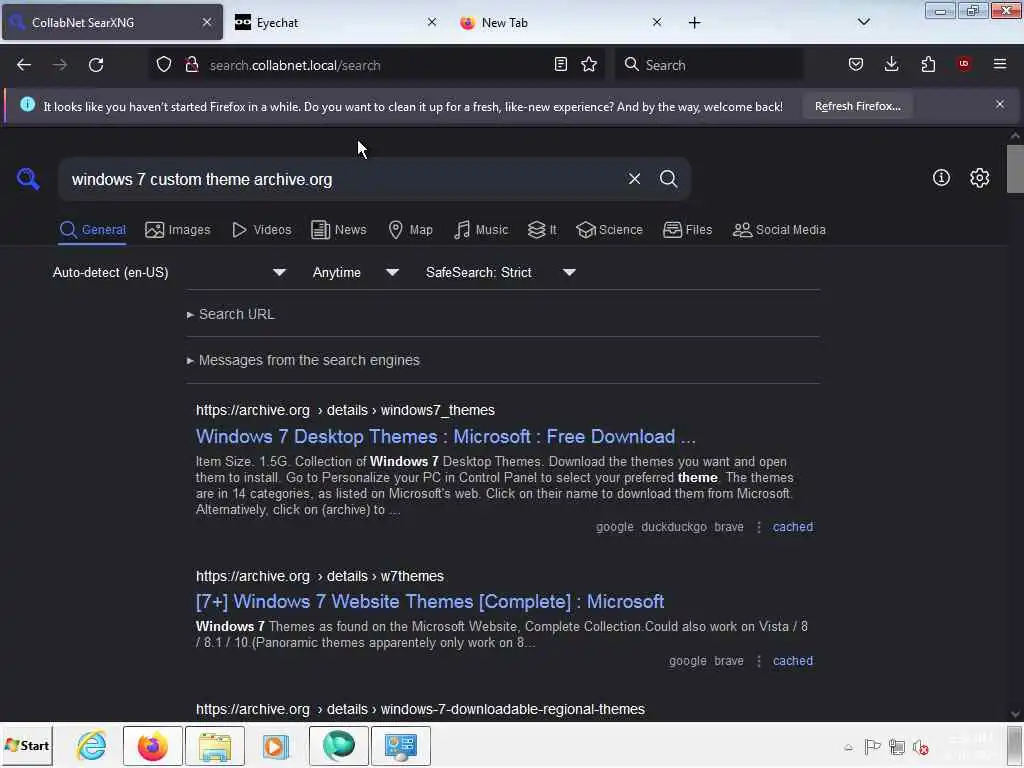The image size is (1024, 768).
Task: Open the SafeSearch Strict dropdown
Action: click(x=500, y=272)
